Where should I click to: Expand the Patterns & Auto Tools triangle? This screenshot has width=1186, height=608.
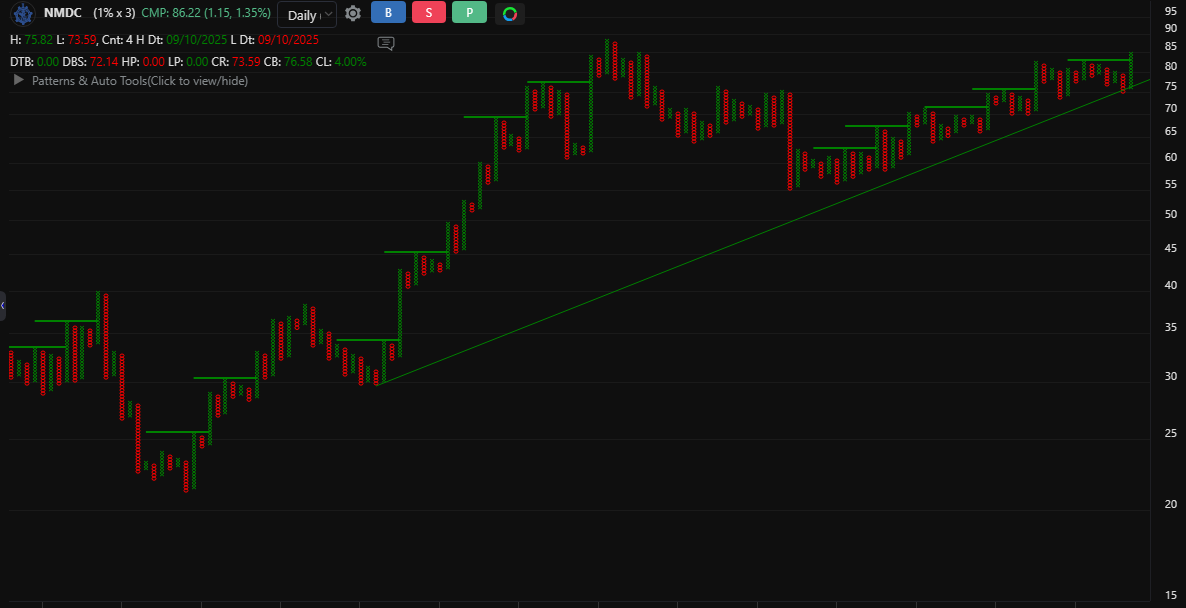point(18,80)
